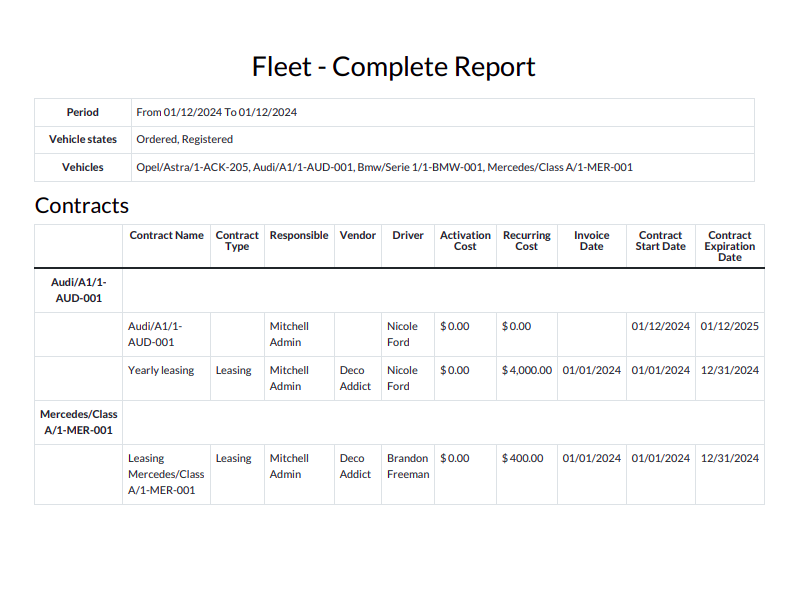
Task: Select the bold Mercedes/Class A/1-MER-001 group row
Action: click(79, 422)
